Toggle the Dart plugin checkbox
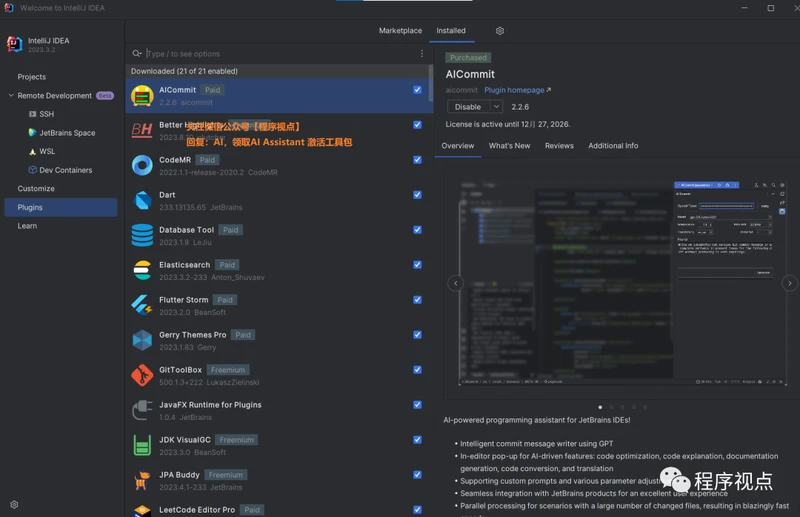Image resolution: width=800 pixels, height=517 pixels. 417,194
